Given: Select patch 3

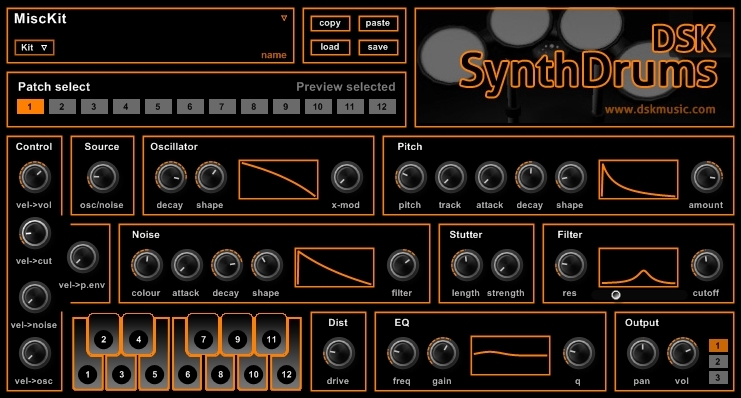Looking at the screenshot, I should pos(94,107).
